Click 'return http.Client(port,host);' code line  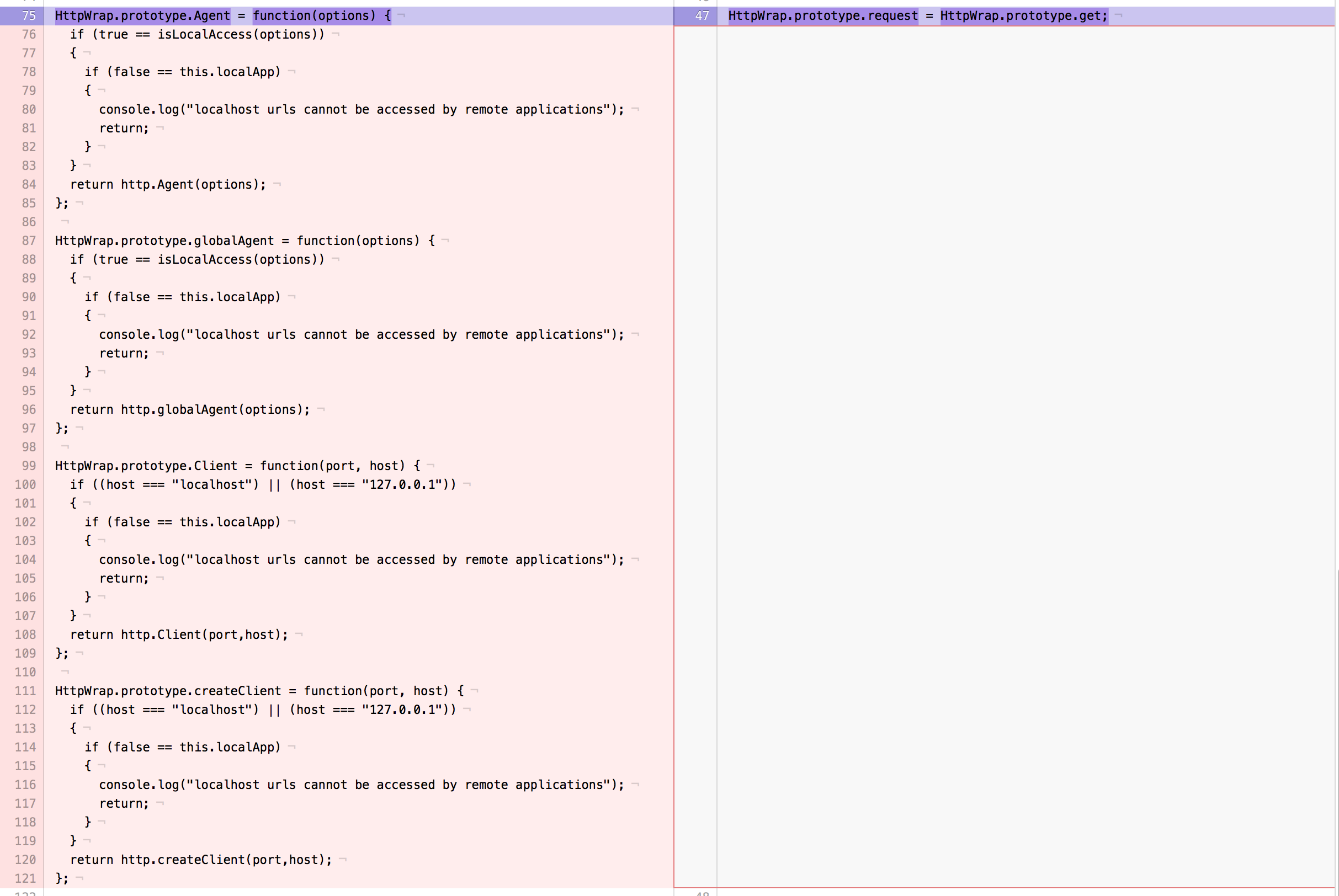tap(179, 634)
